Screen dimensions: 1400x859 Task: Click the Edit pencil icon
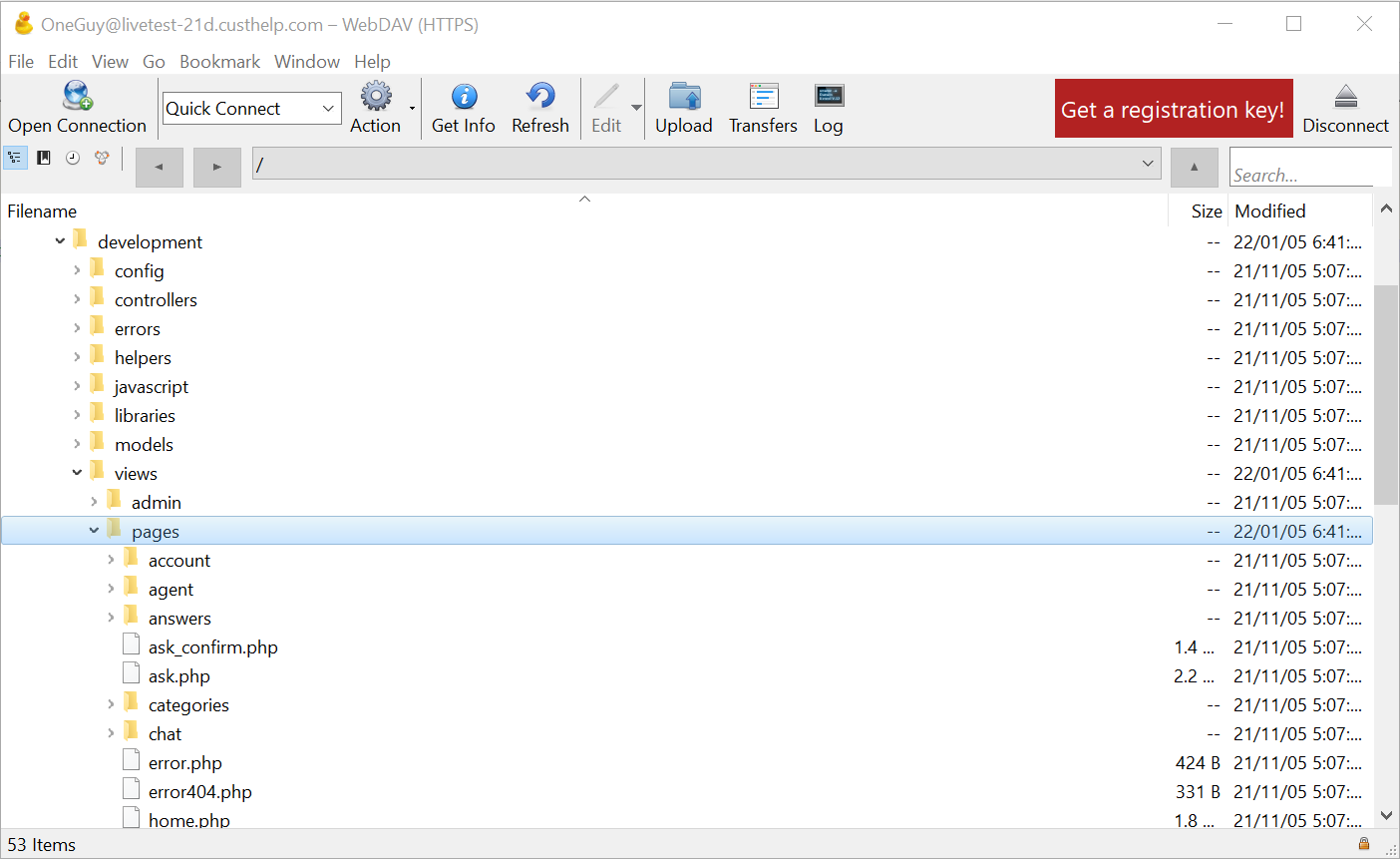click(606, 96)
